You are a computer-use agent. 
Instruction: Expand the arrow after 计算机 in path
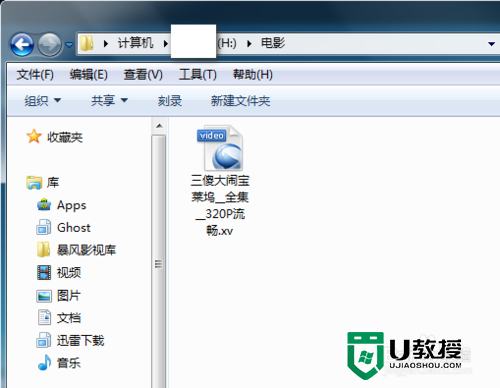coord(165,43)
